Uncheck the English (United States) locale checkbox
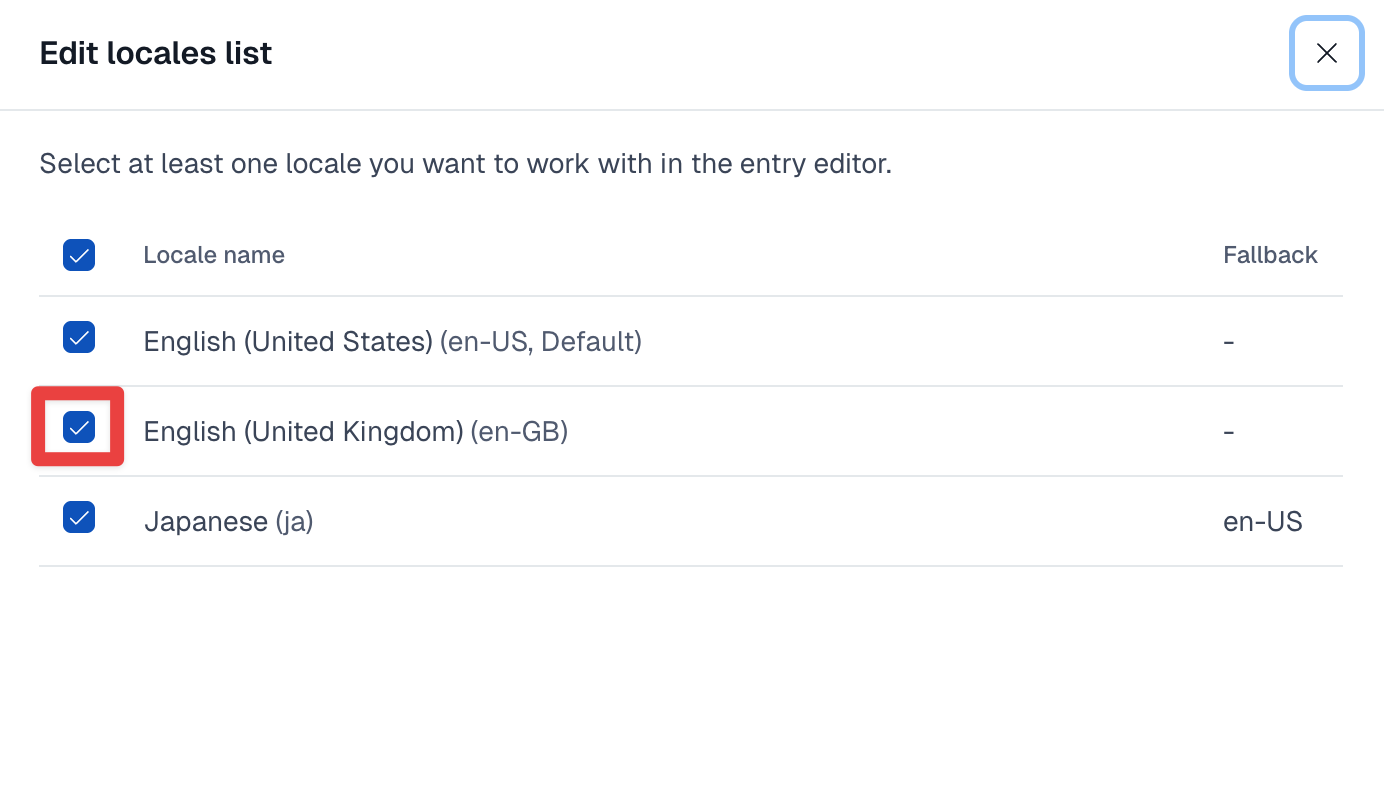The image size is (1384, 810). (79, 337)
